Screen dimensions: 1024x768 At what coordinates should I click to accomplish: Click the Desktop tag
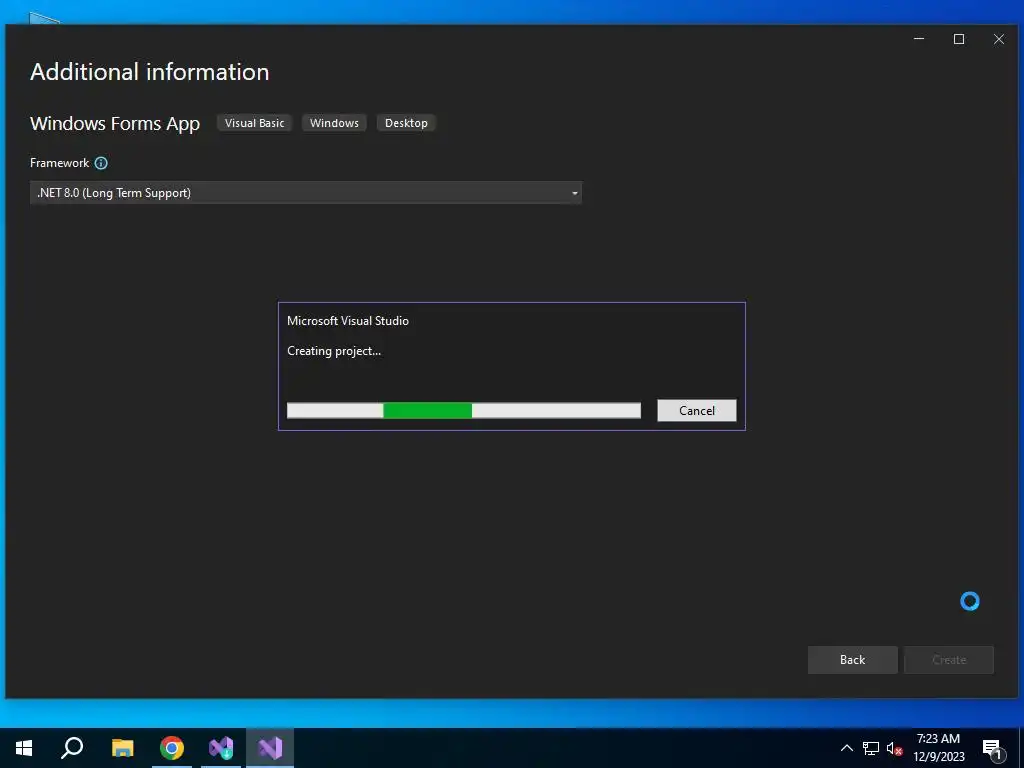tap(406, 123)
